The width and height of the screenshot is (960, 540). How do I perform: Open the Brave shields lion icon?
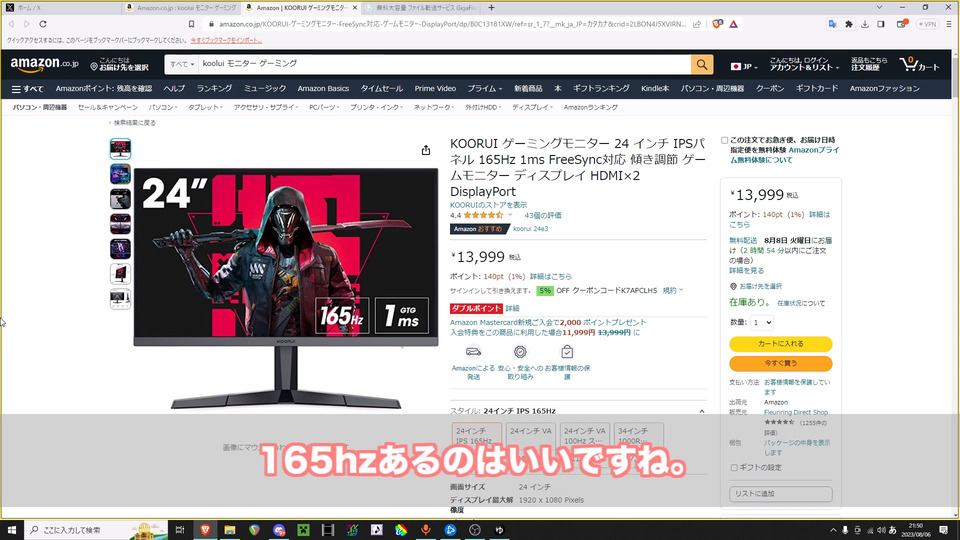717,24
